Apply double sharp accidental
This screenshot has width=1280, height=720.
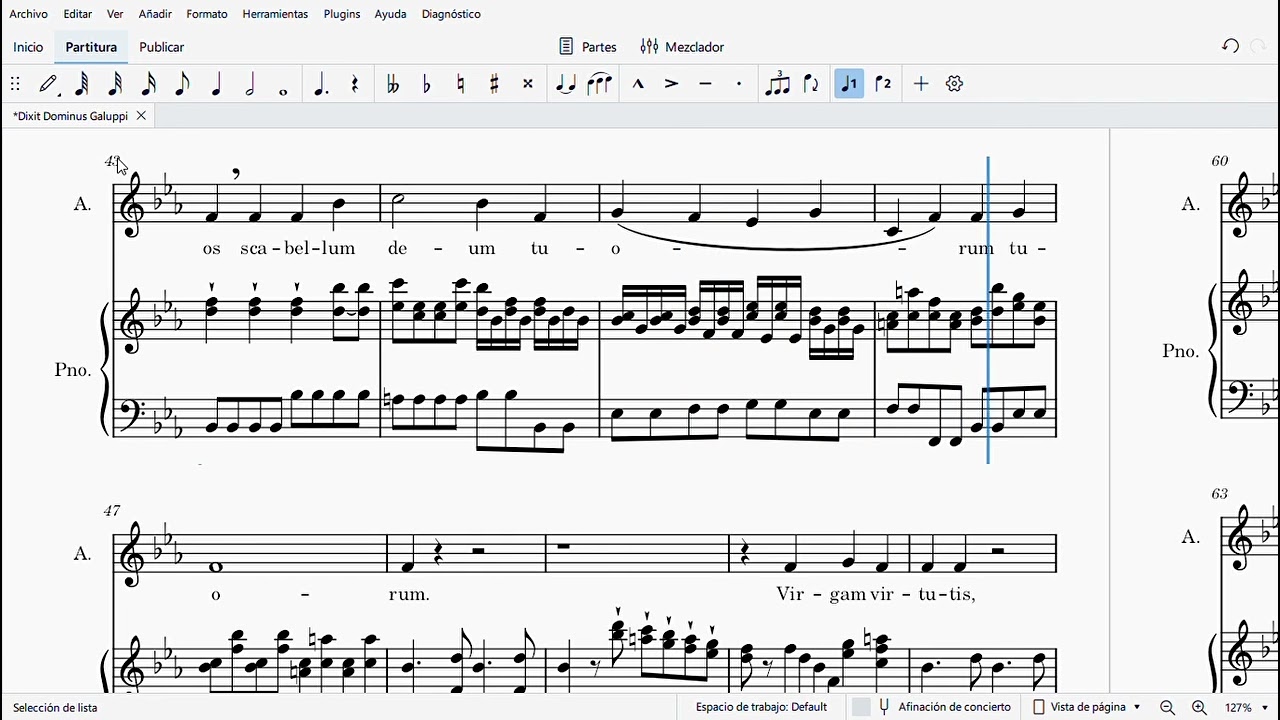pyautogui.click(x=528, y=84)
